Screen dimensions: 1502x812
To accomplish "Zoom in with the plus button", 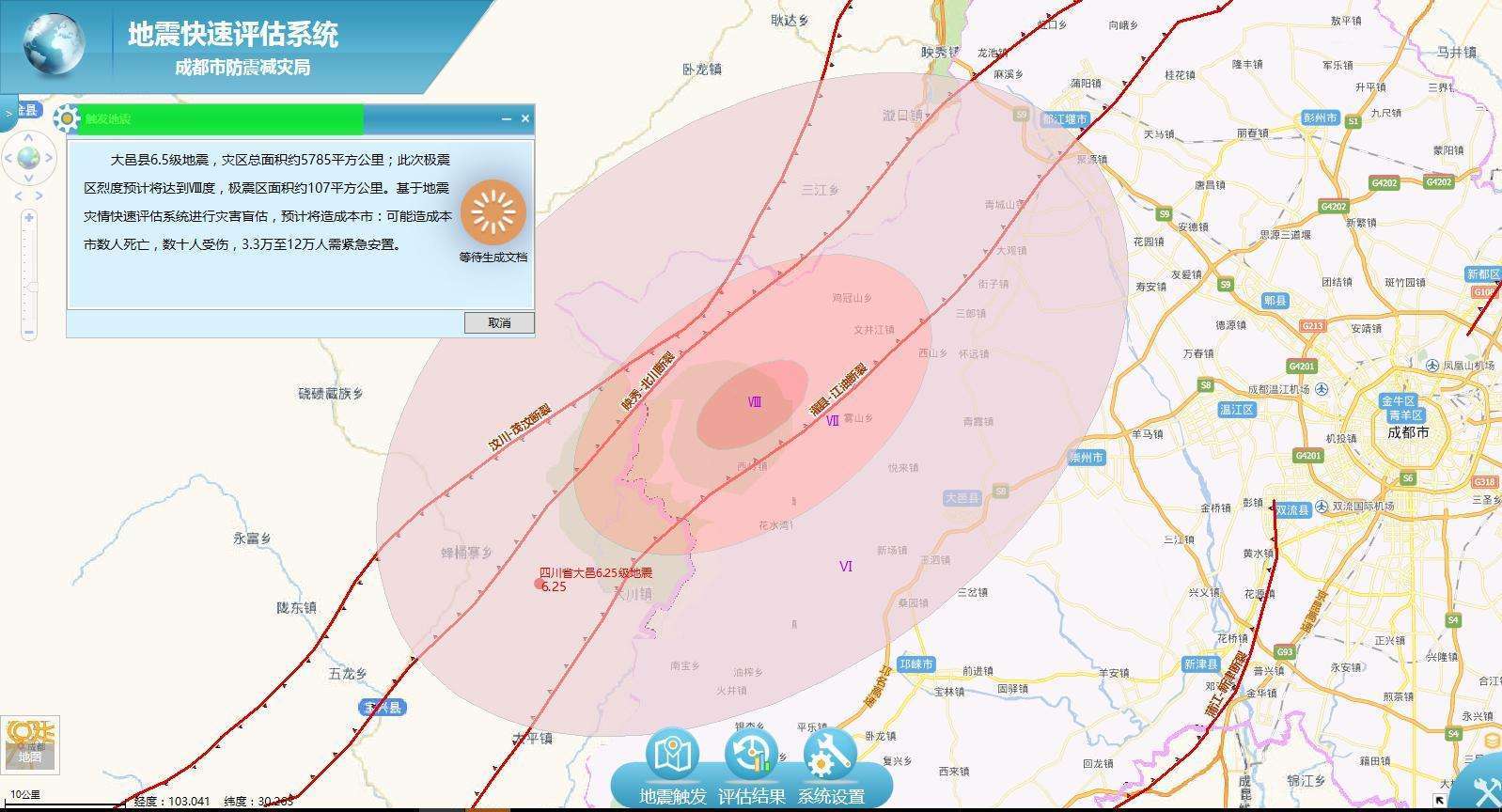I will tap(29, 218).
